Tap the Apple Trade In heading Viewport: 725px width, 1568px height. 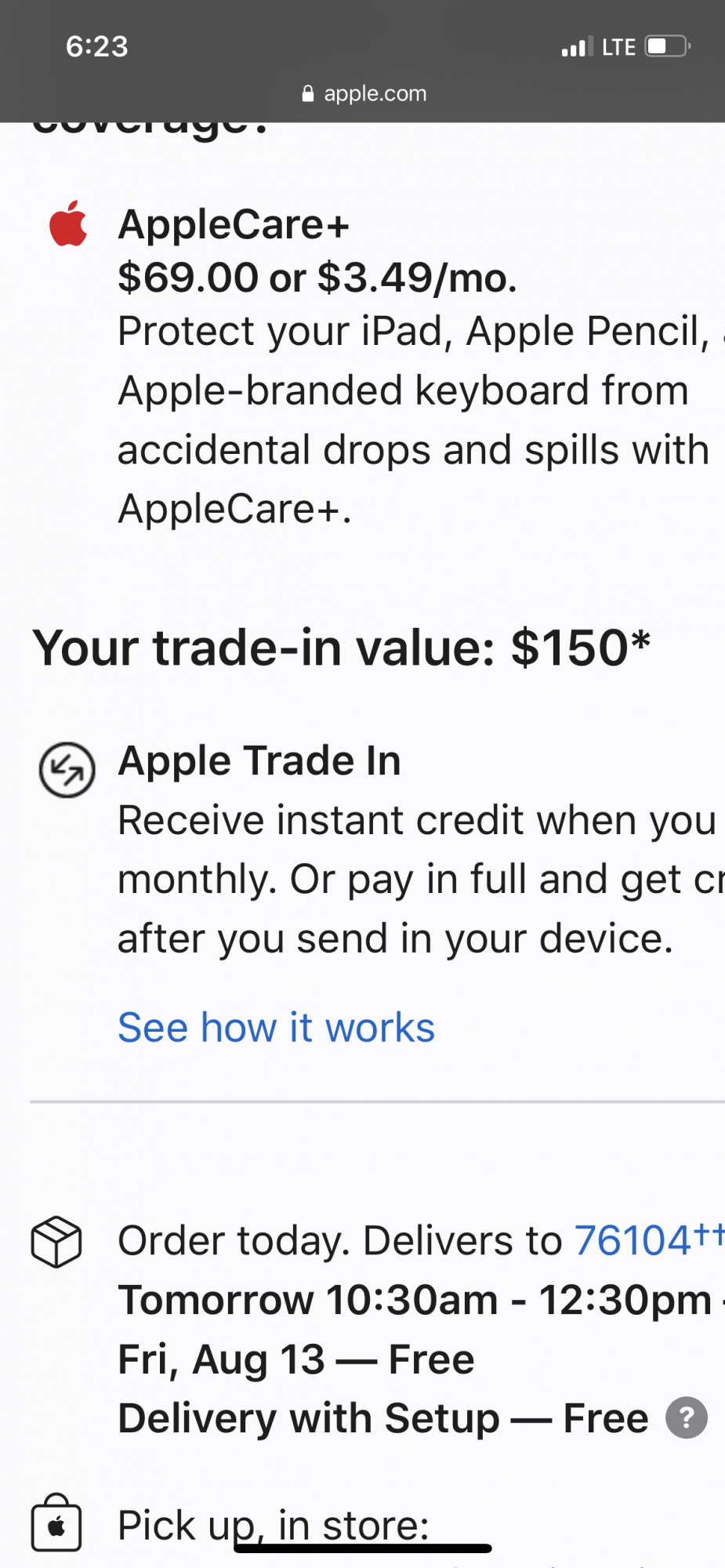[x=259, y=760]
